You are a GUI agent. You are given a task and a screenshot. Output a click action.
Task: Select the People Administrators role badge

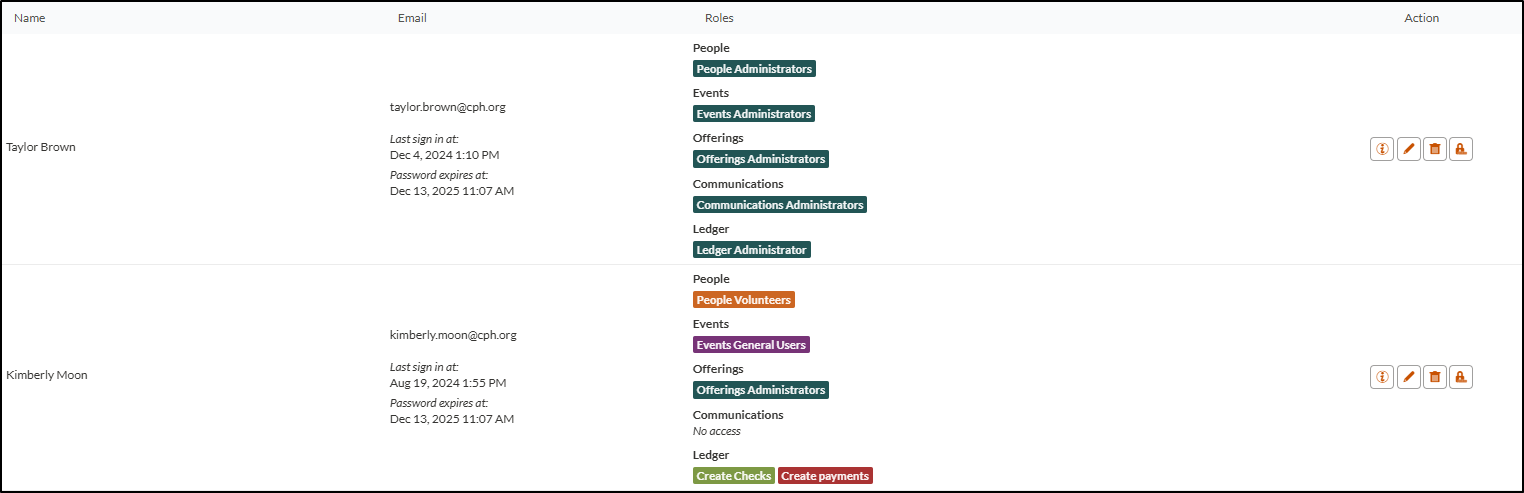(754, 69)
